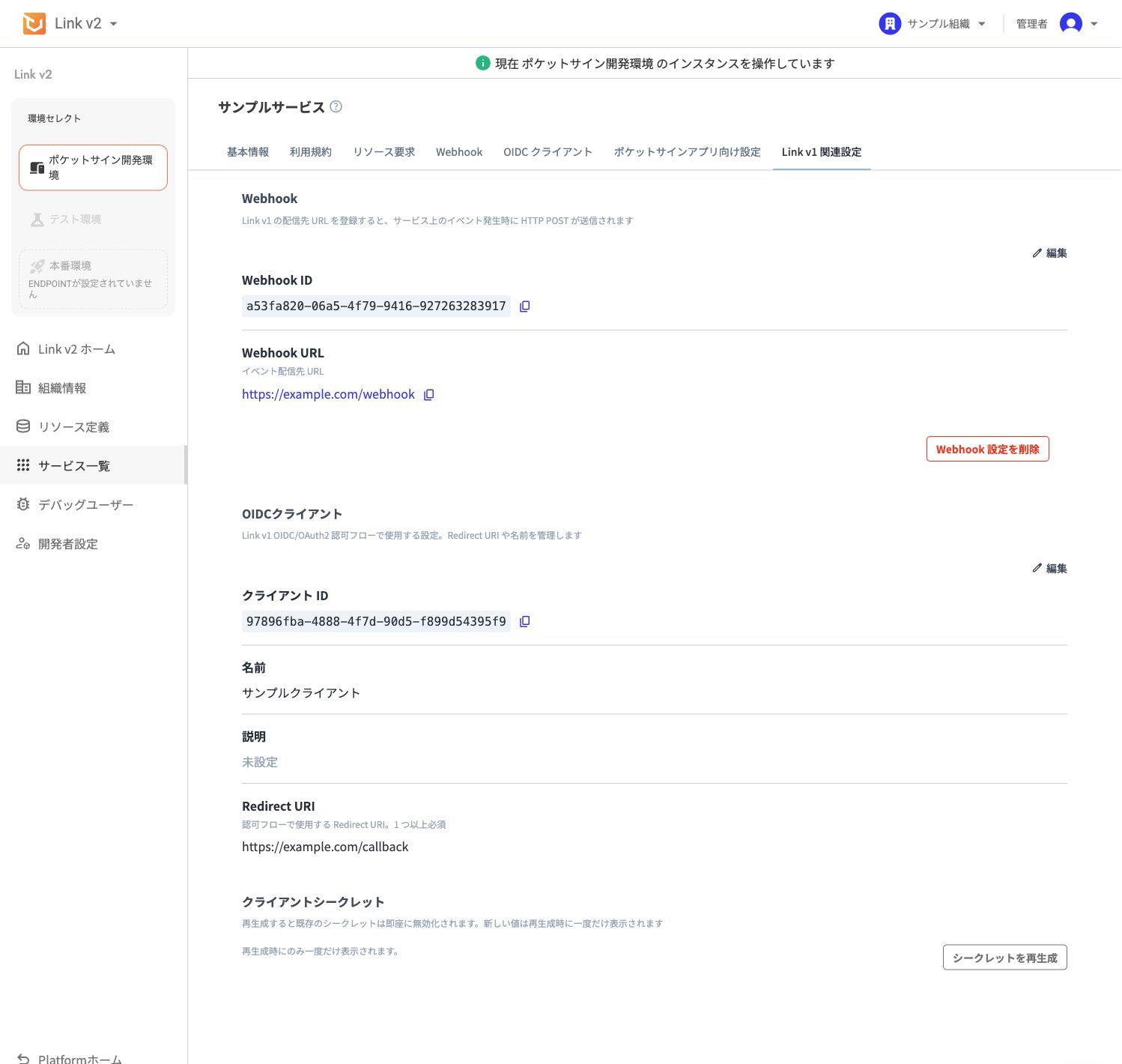This screenshot has width=1122, height=1064.
Task: Select the Link v1 関連設定 tab
Action: click(x=822, y=151)
